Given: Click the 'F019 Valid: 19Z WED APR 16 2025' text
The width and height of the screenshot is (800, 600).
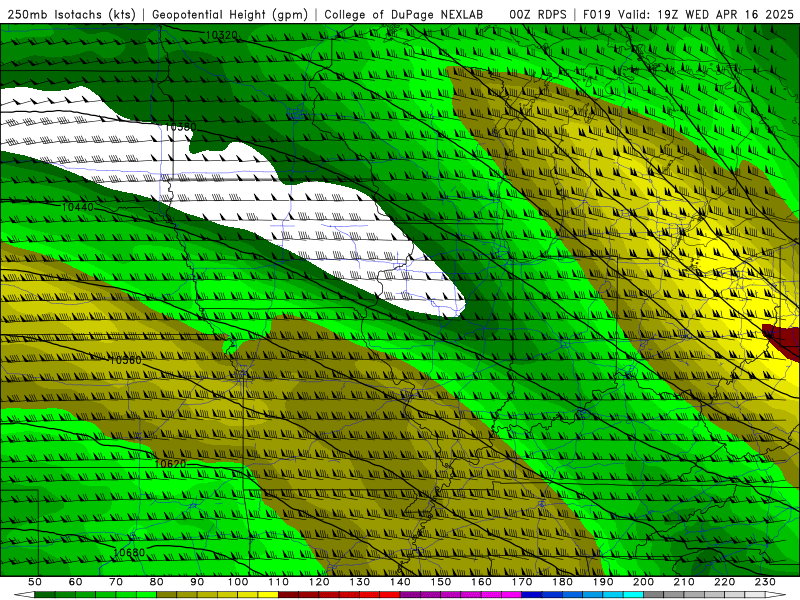Looking at the screenshot, I should [688, 15].
